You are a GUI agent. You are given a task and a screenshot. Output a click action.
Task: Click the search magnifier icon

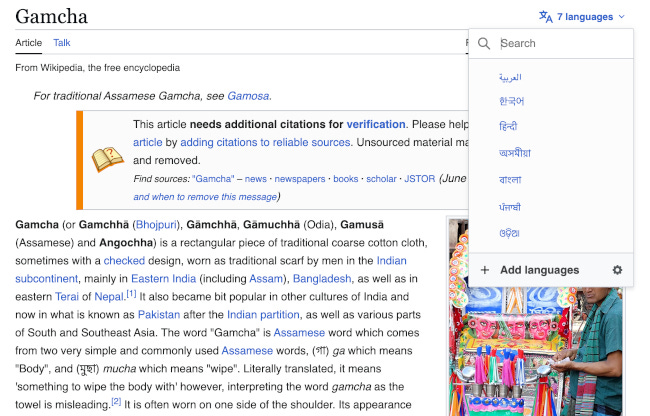pos(484,43)
